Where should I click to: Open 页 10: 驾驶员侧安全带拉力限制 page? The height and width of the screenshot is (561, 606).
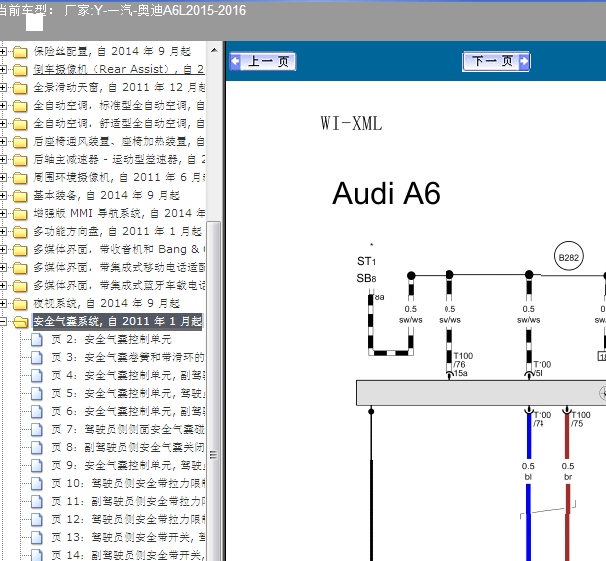point(128,483)
